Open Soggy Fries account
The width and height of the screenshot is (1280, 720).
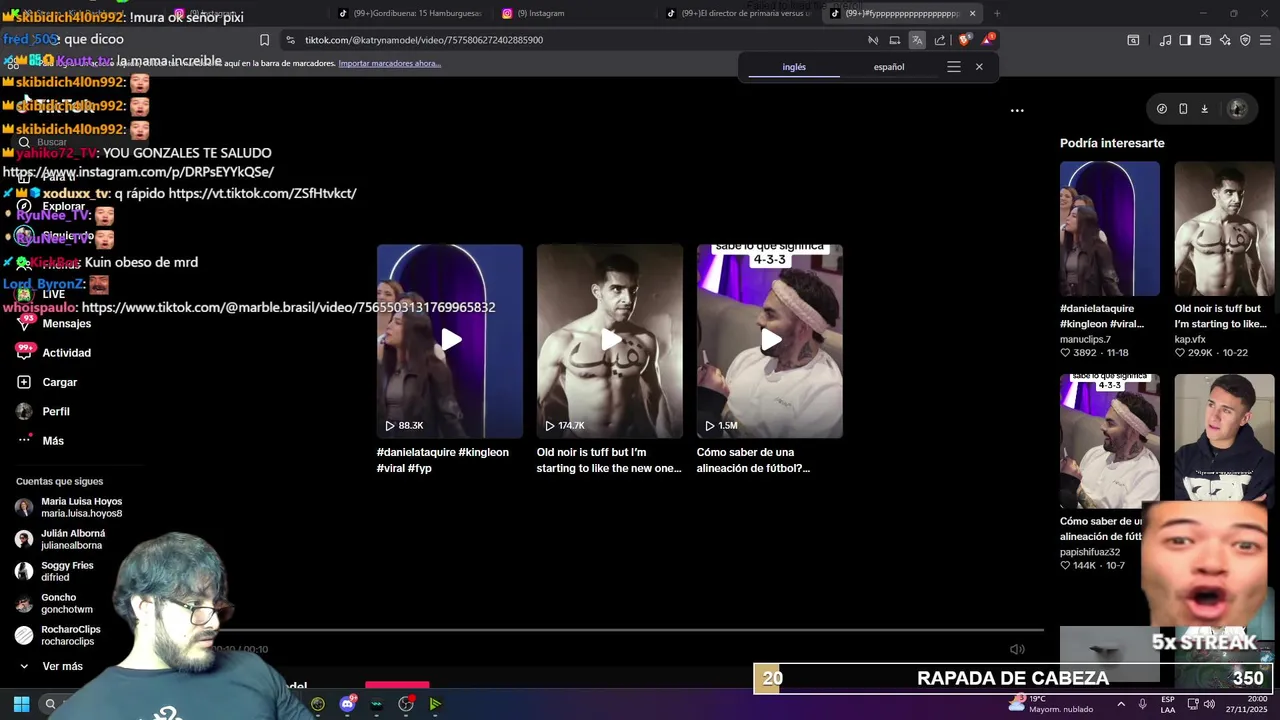click(x=54, y=571)
